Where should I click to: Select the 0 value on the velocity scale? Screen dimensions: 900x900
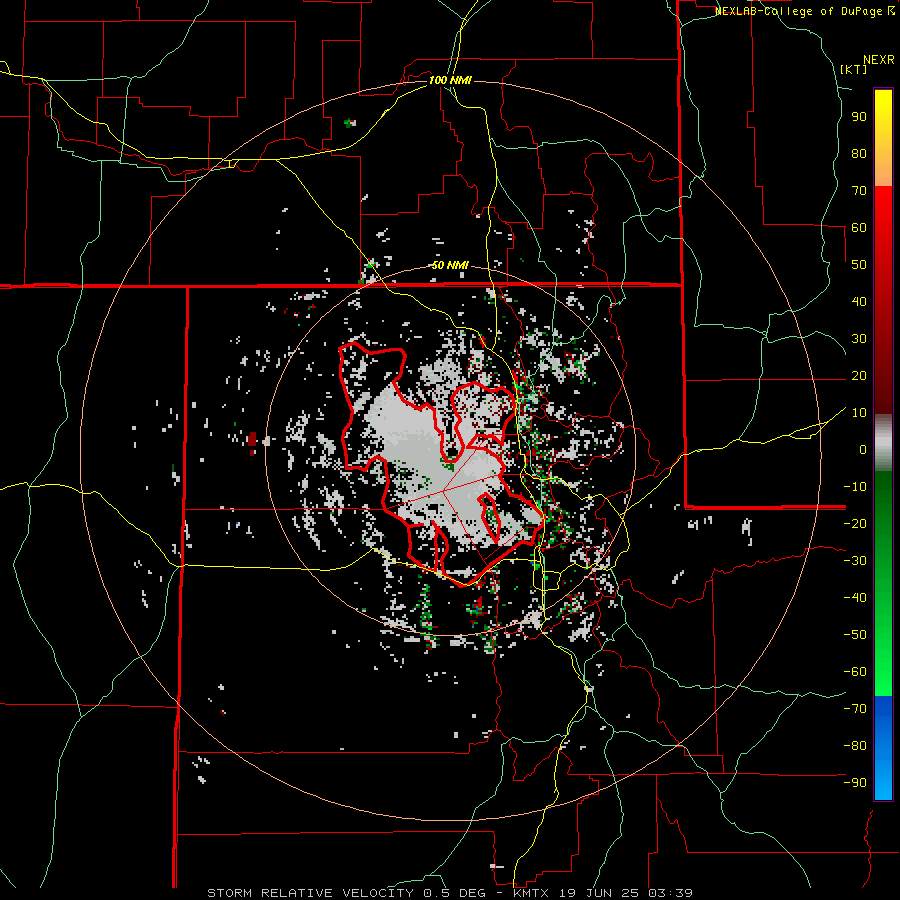(863, 449)
